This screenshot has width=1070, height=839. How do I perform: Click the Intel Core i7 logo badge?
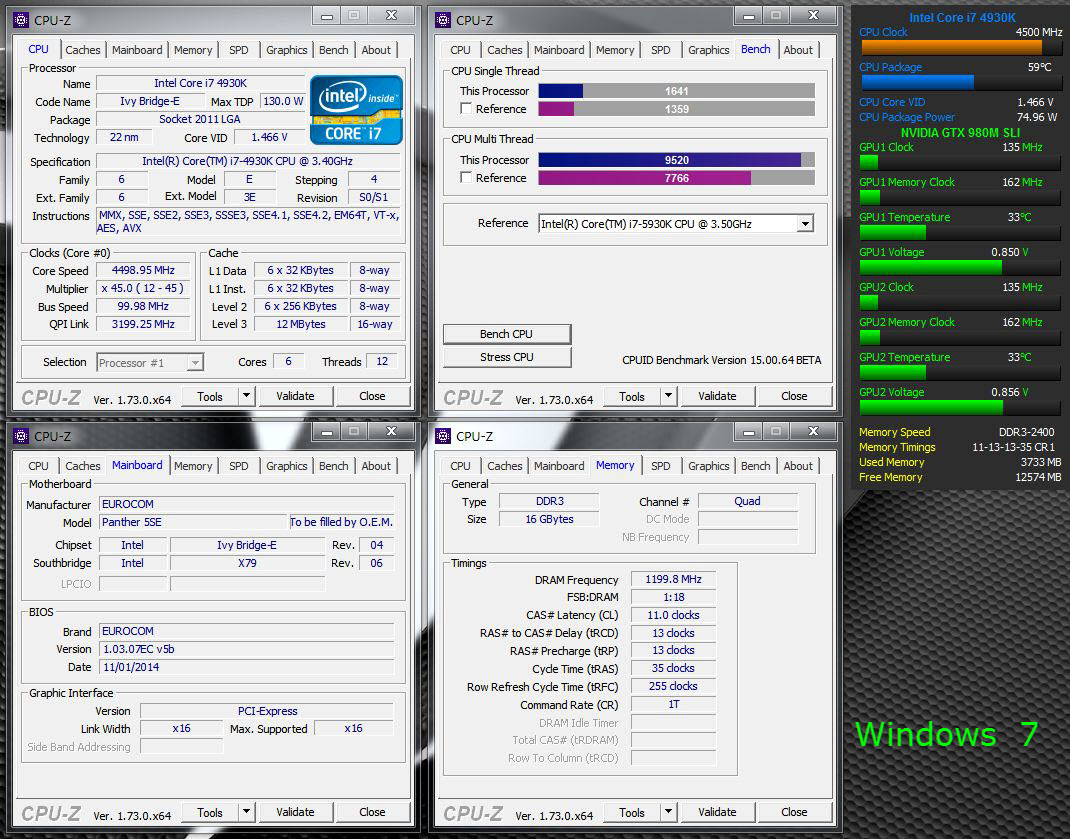click(x=356, y=110)
